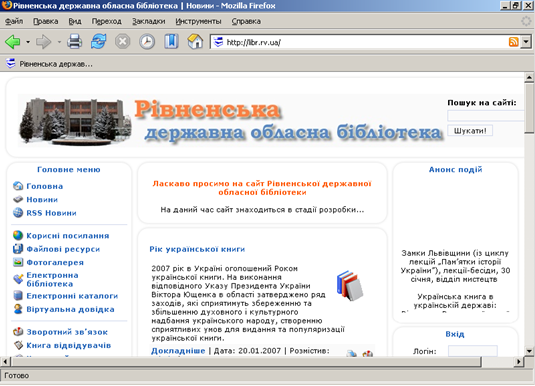Open Bookmarks sidebar icon
The image size is (535, 386).
click(171, 42)
